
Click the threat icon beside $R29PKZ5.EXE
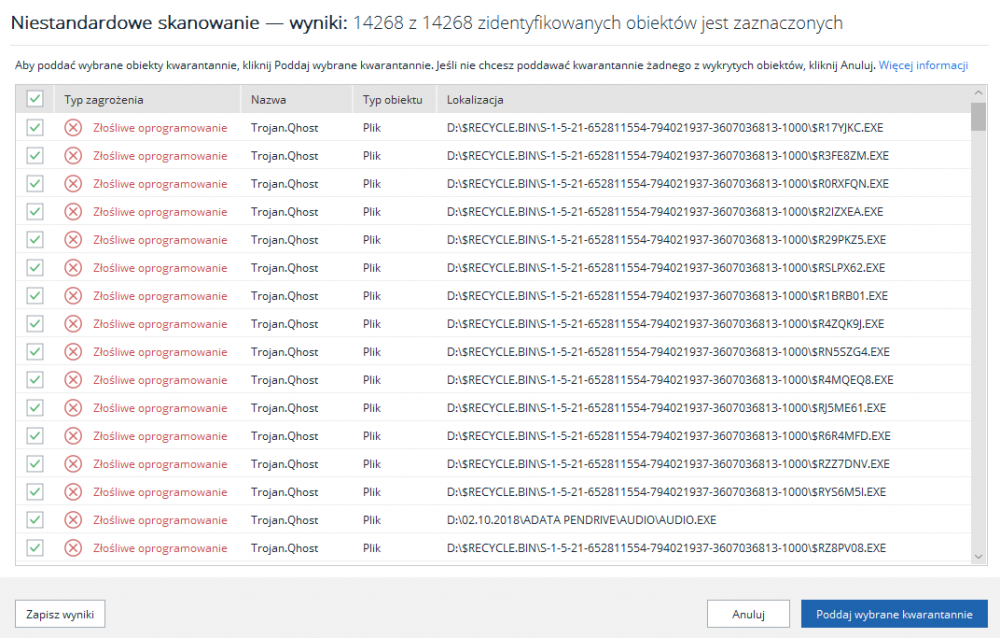click(72, 239)
